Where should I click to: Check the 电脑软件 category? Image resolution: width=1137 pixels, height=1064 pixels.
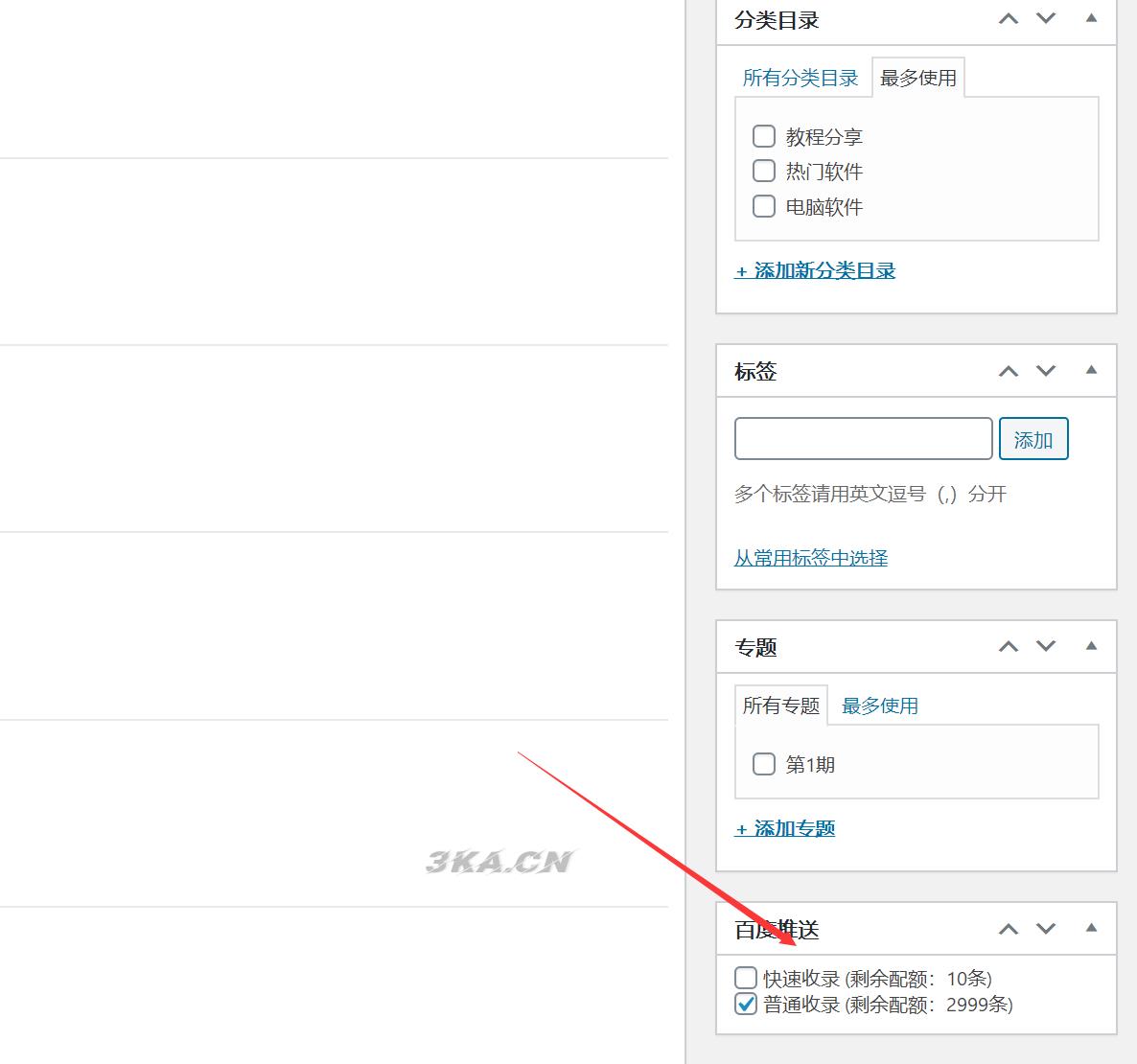[x=763, y=206]
